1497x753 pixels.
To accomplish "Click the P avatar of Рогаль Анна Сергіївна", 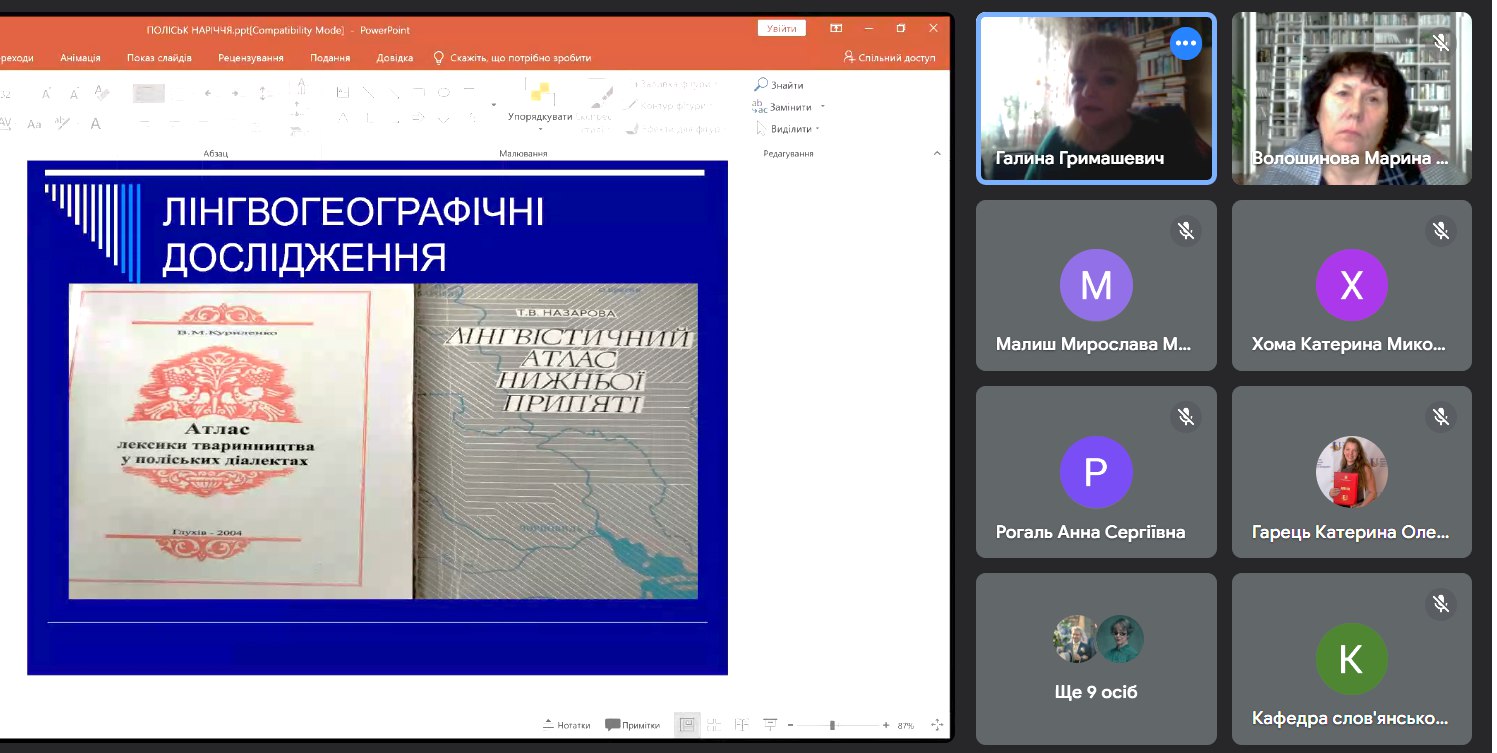I will (x=1096, y=472).
